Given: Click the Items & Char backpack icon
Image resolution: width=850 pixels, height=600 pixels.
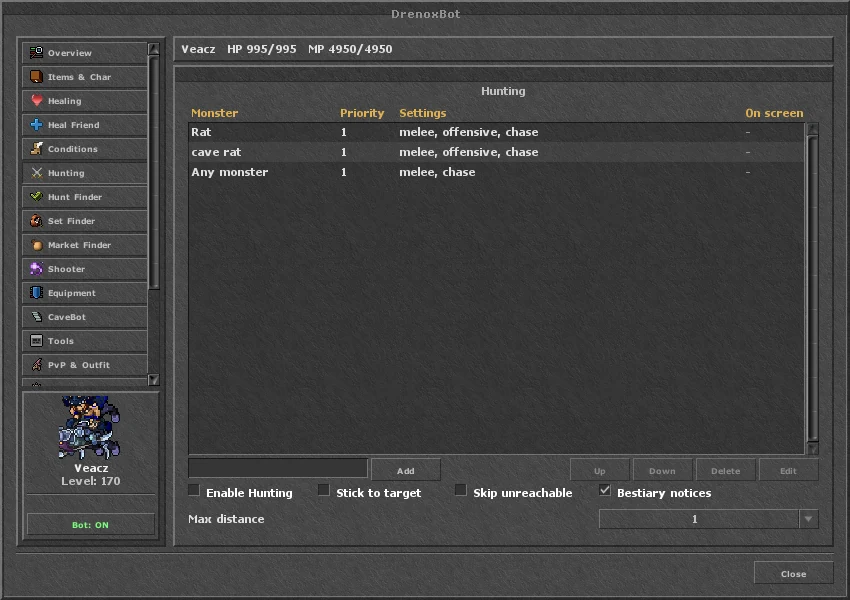Looking at the screenshot, I should pos(36,76).
